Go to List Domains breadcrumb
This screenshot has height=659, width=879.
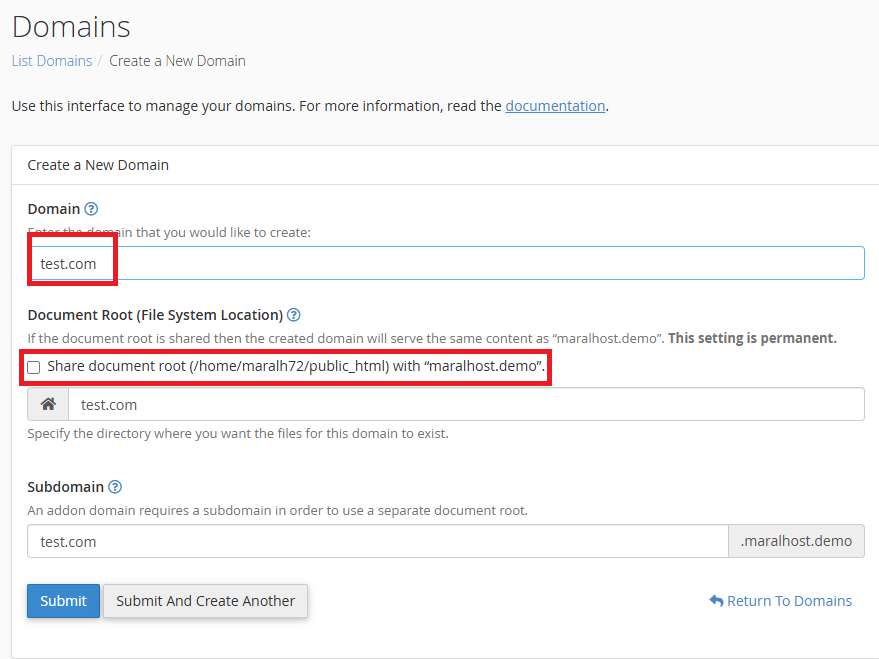[x=51, y=61]
